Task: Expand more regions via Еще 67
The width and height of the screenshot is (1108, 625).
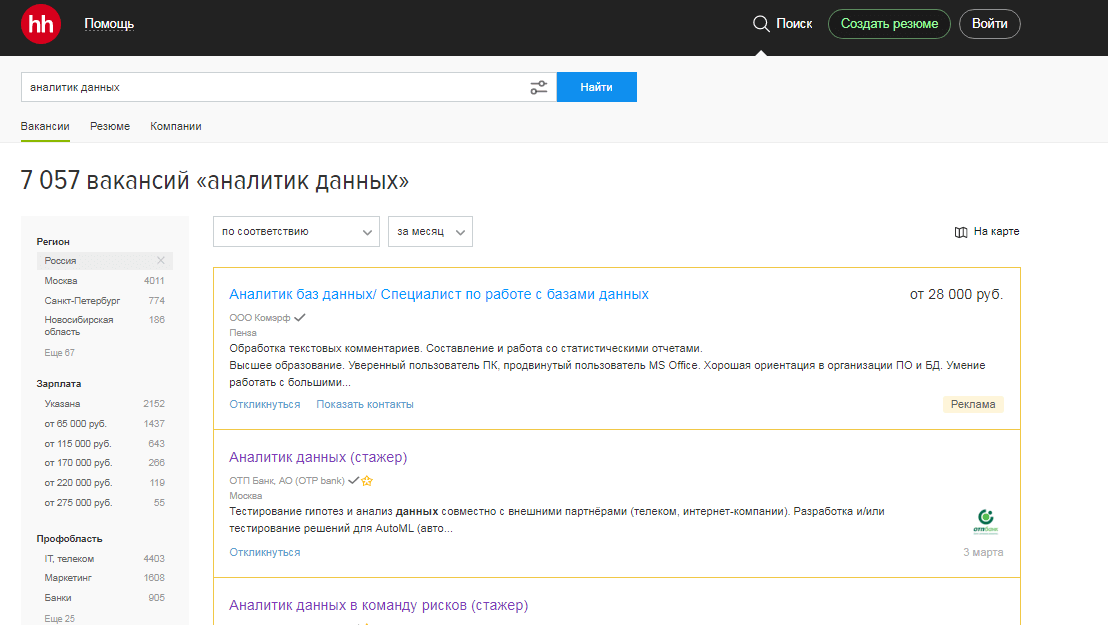Action: coord(59,353)
